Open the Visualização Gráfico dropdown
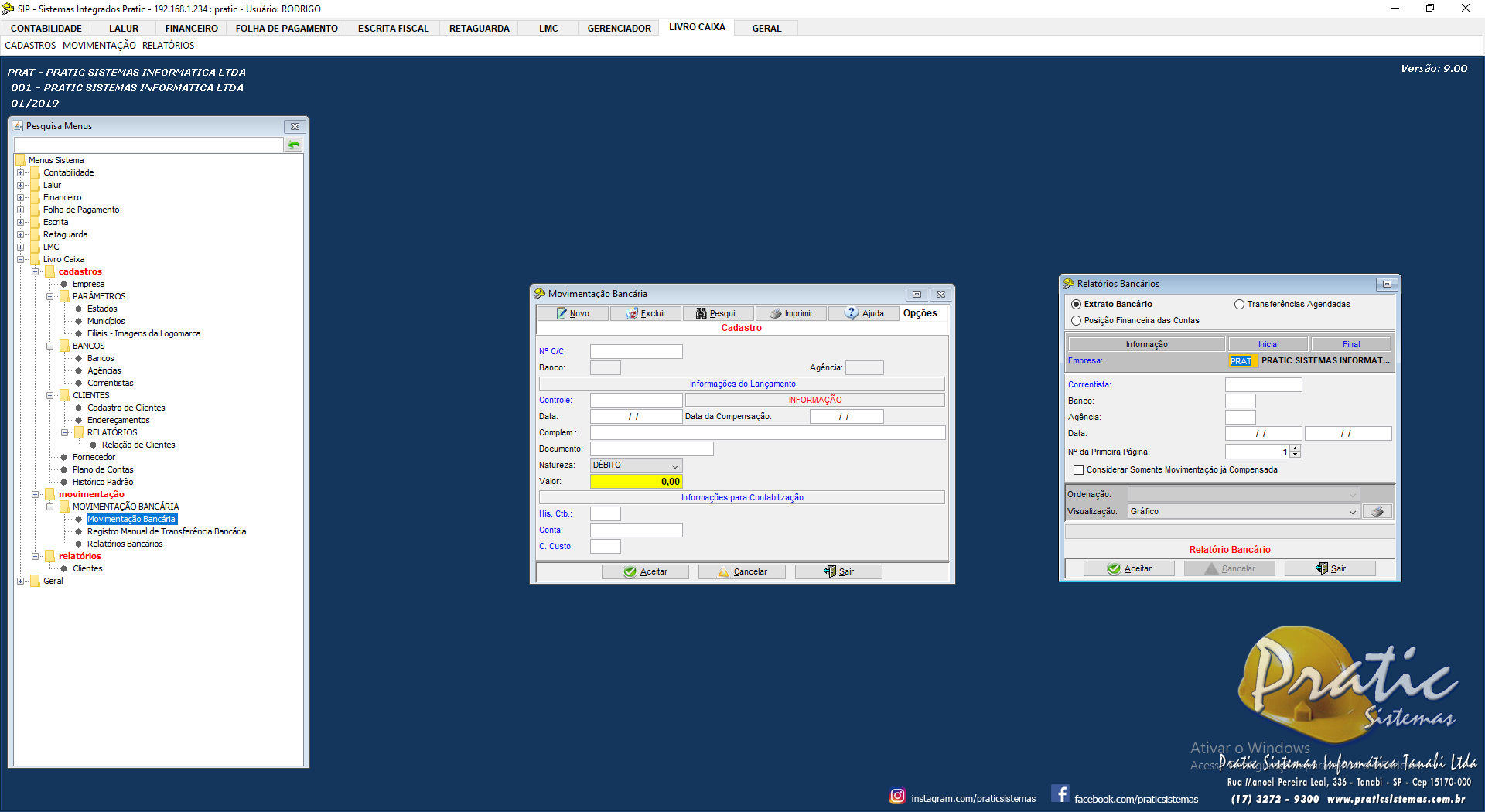This screenshot has height=812, width=1485. [1352, 512]
